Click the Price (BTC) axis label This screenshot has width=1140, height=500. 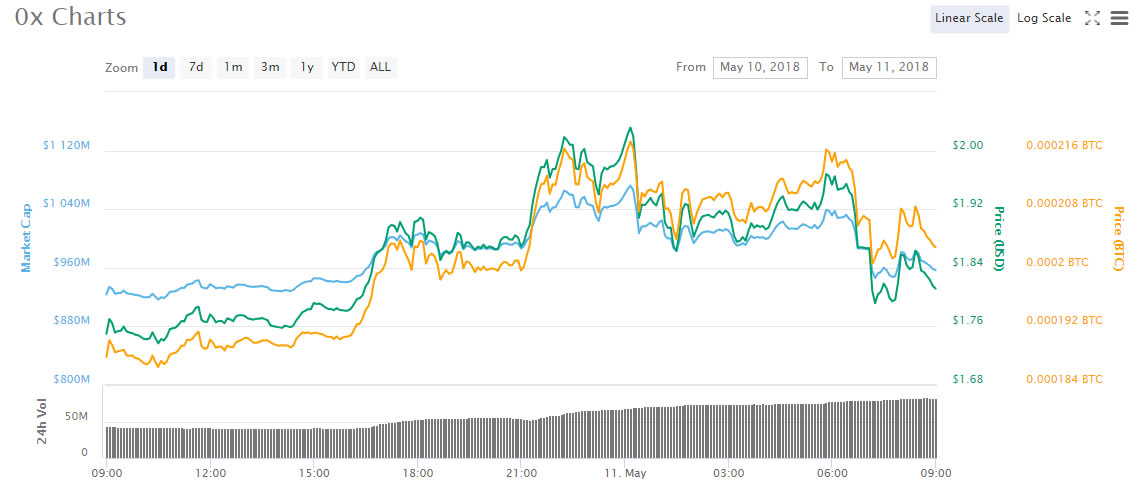tap(1119, 238)
